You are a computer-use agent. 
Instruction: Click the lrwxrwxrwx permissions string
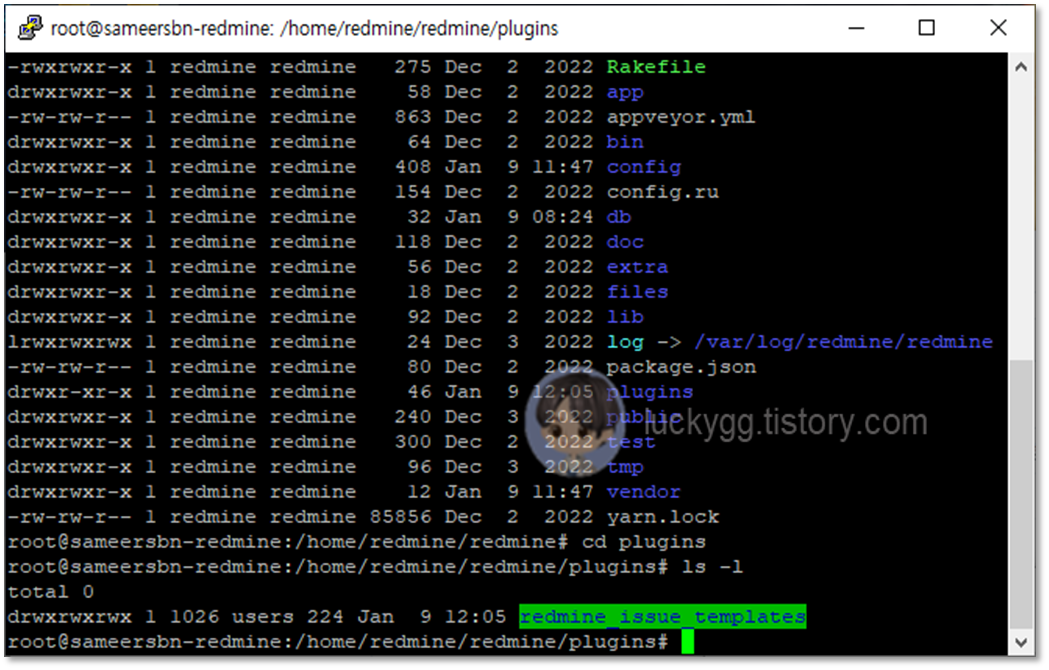[70, 342]
